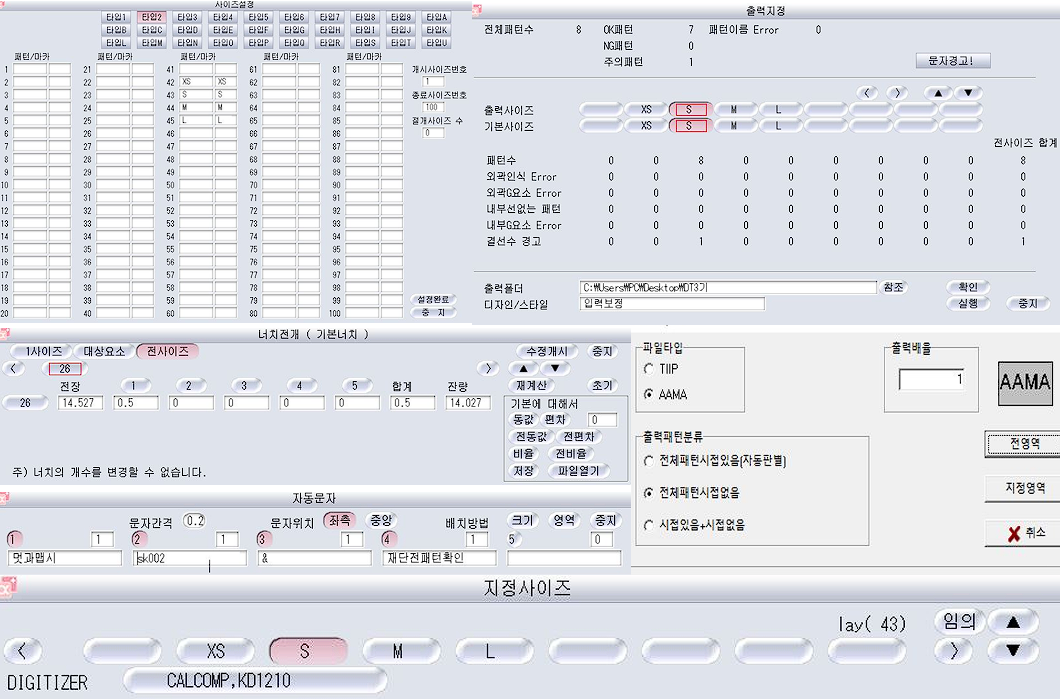
Task: Choose 시접있음+시접없음 radio option
Action: (649, 525)
